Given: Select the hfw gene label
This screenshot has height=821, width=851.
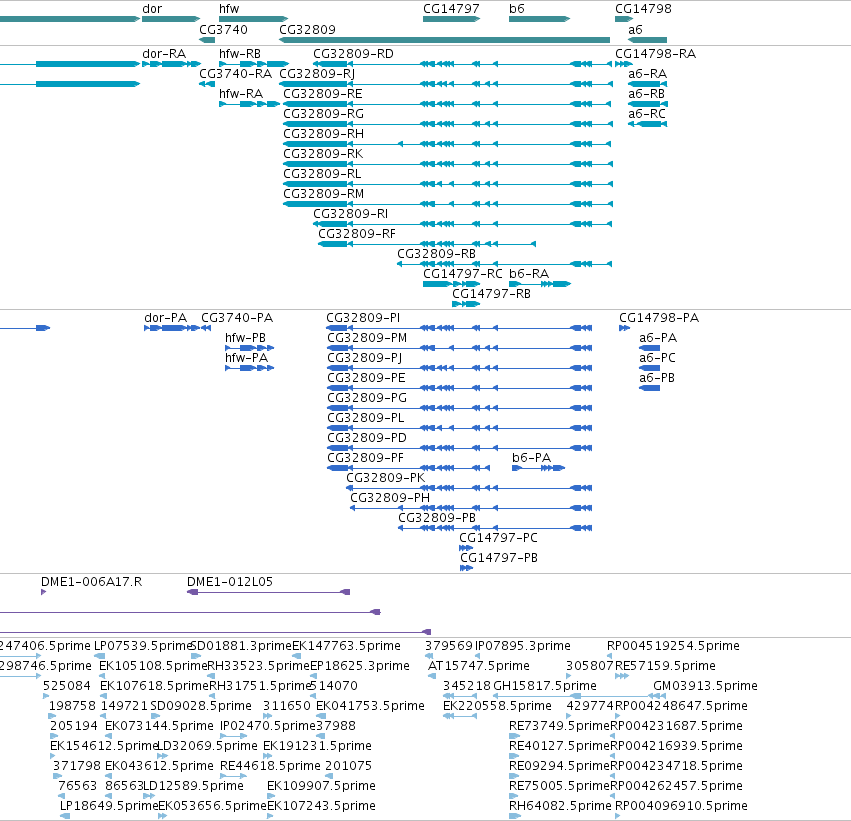Looking at the screenshot, I should 228,9.
